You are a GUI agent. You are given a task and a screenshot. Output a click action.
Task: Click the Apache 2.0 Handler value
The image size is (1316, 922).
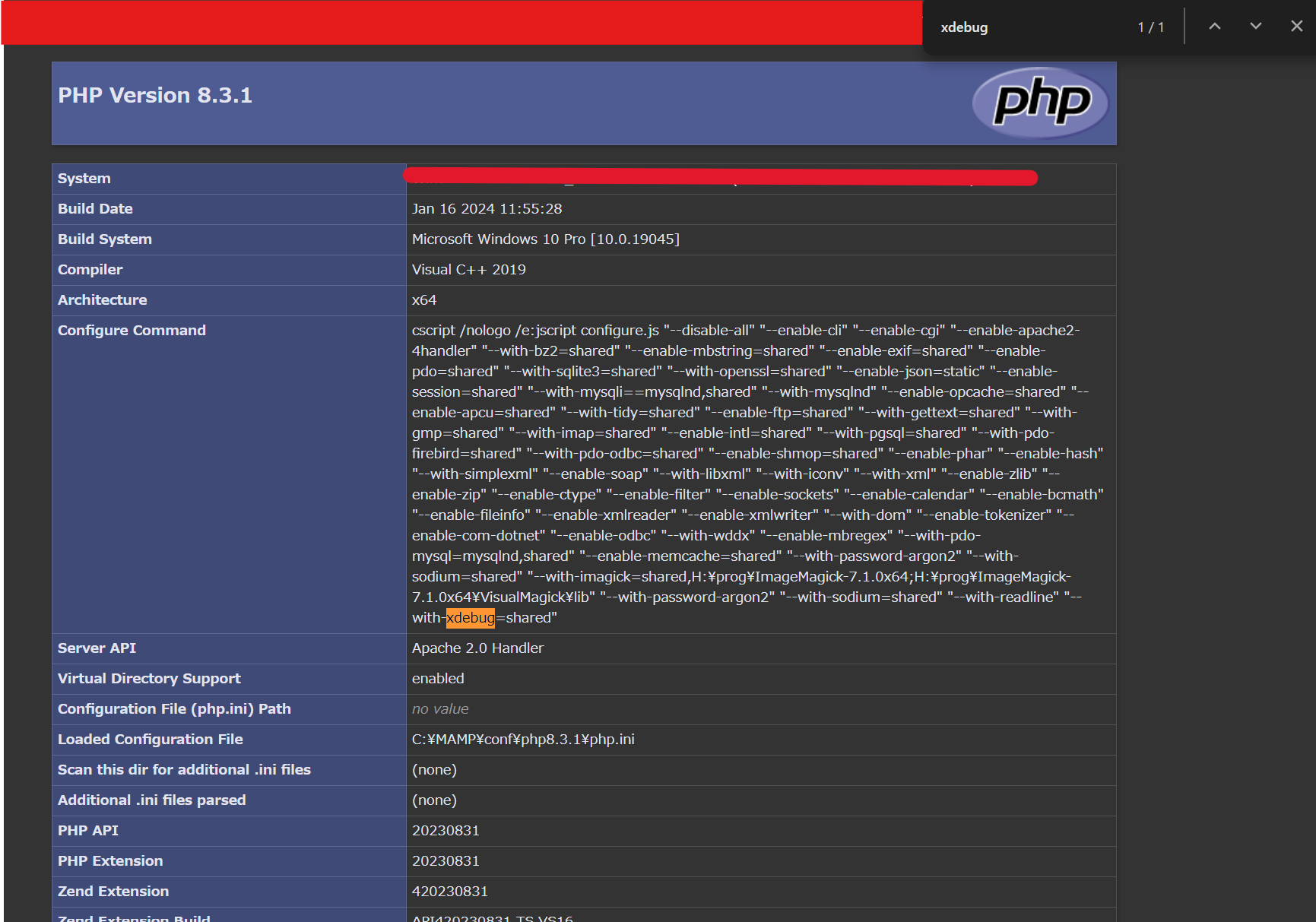pyautogui.click(x=477, y=648)
